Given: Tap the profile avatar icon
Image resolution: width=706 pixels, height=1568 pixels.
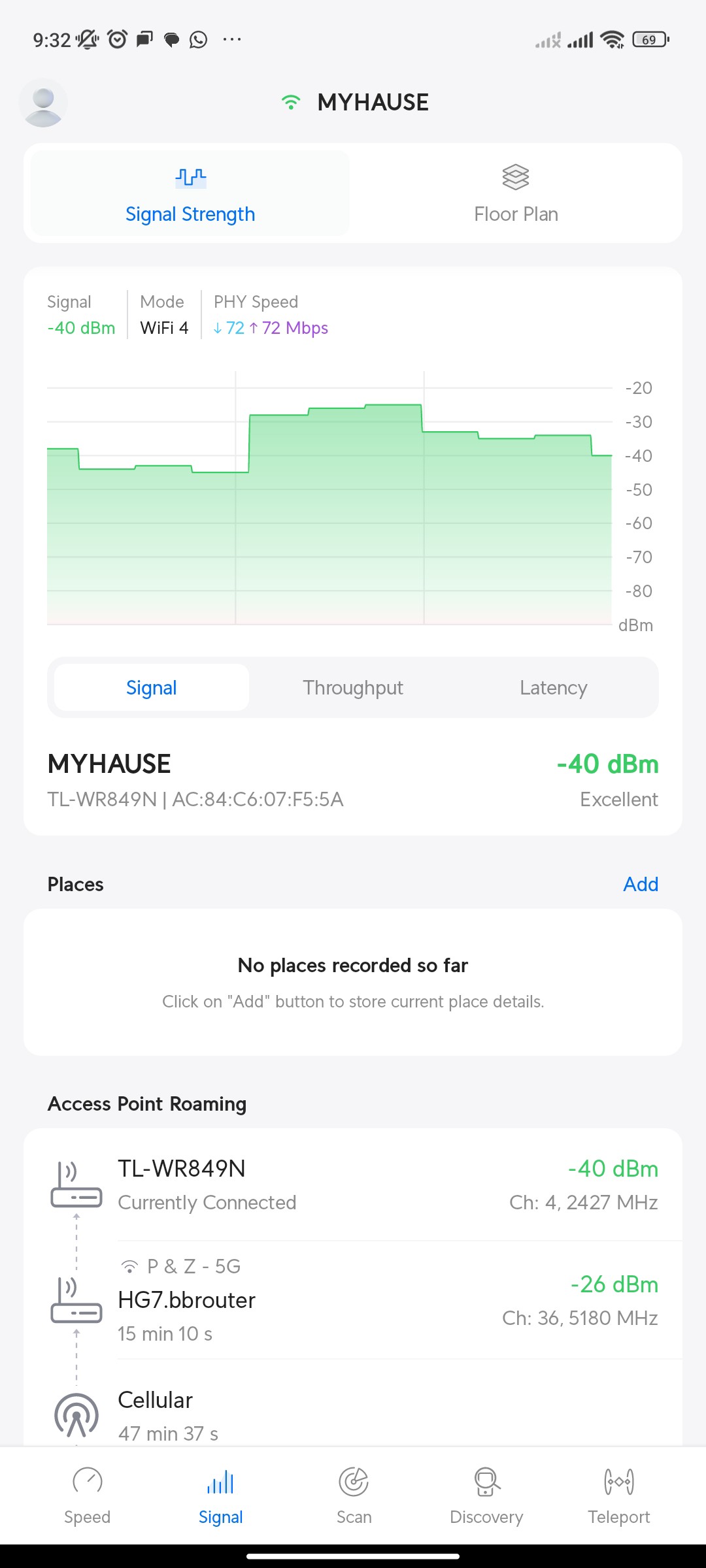Looking at the screenshot, I should coord(43,103).
